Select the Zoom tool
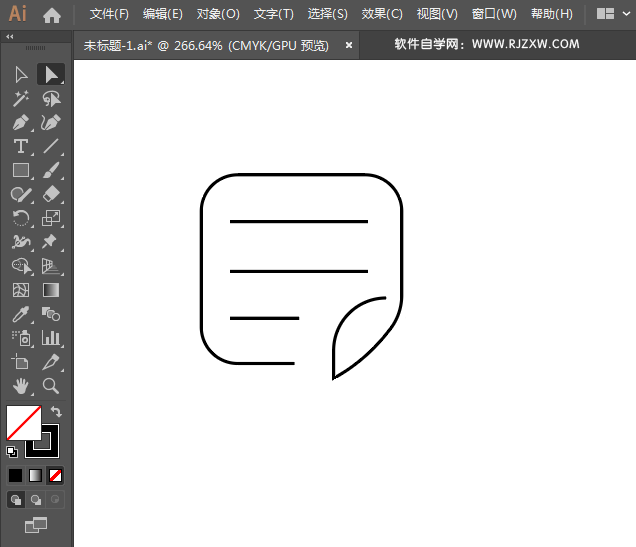 click(x=51, y=386)
